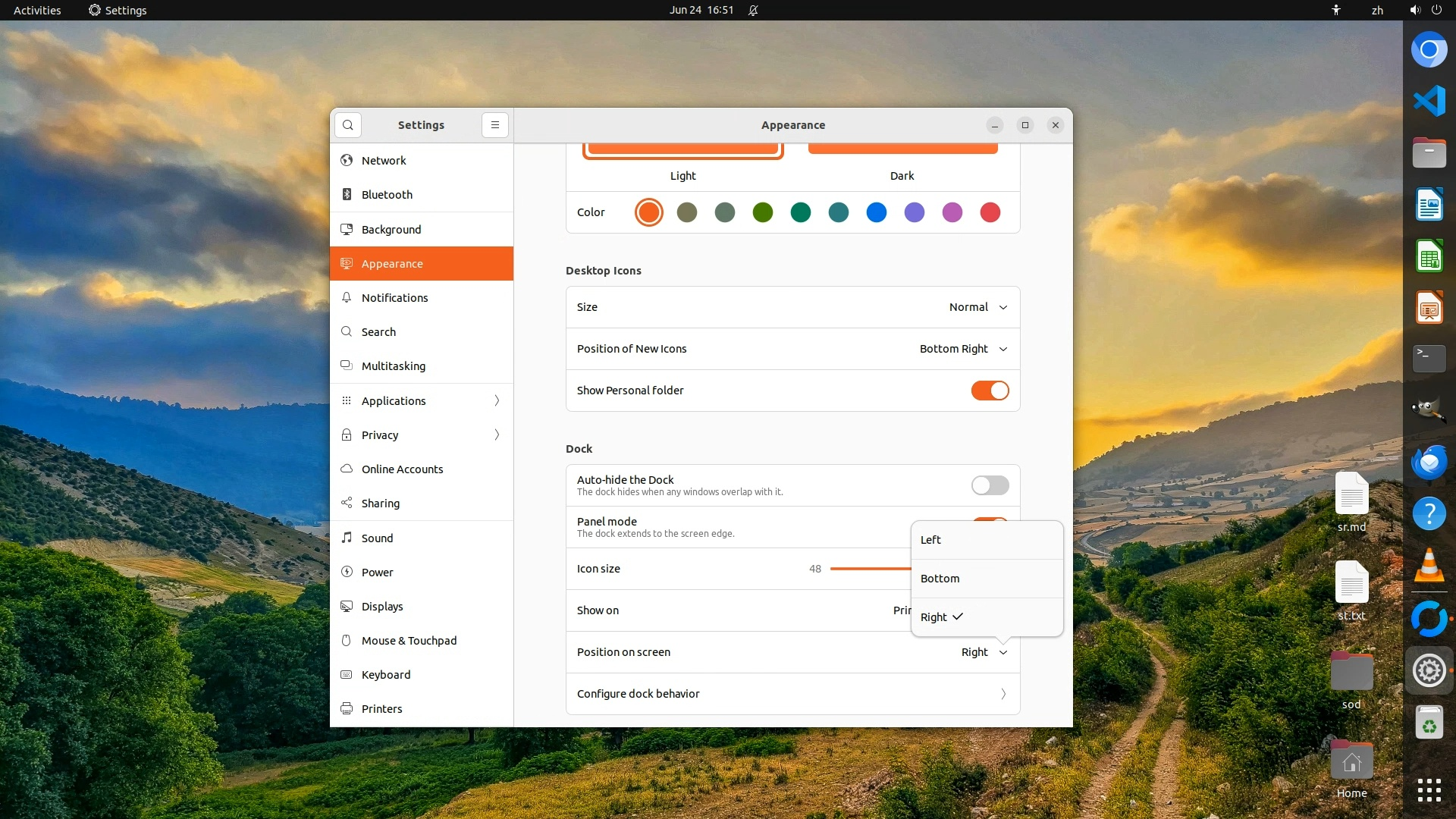Launch VLC media player from dock
This screenshot has height=819, width=1456.
(x=1429, y=566)
